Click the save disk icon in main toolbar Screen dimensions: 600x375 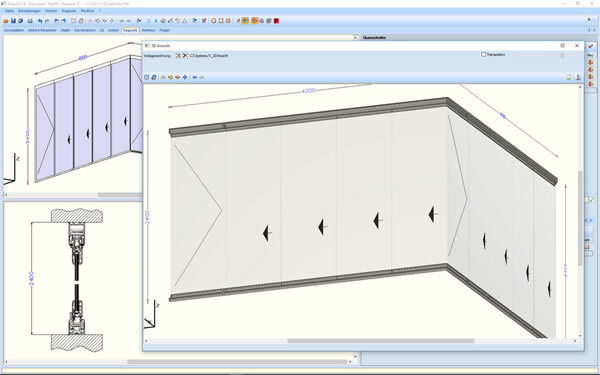click(13, 21)
